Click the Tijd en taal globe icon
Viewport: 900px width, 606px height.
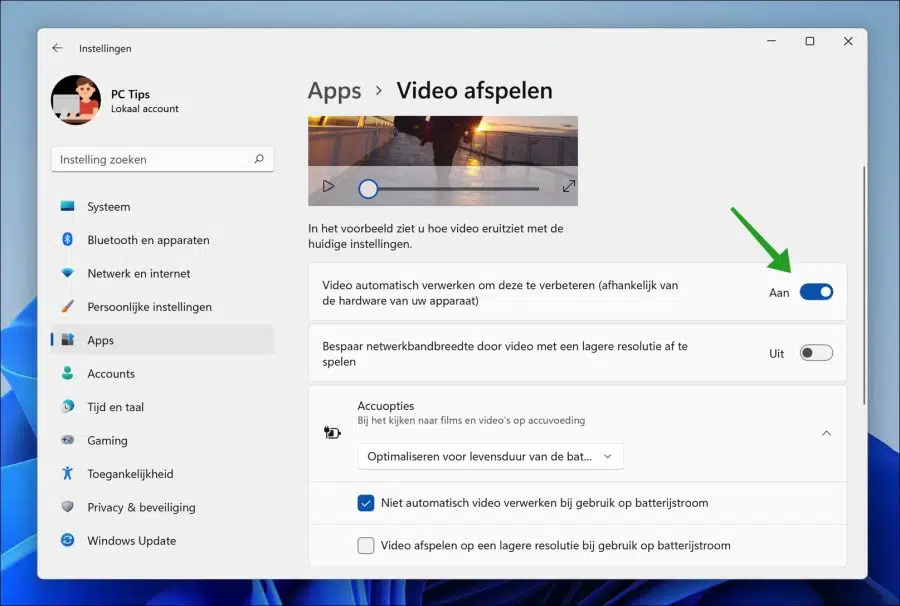point(68,406)
